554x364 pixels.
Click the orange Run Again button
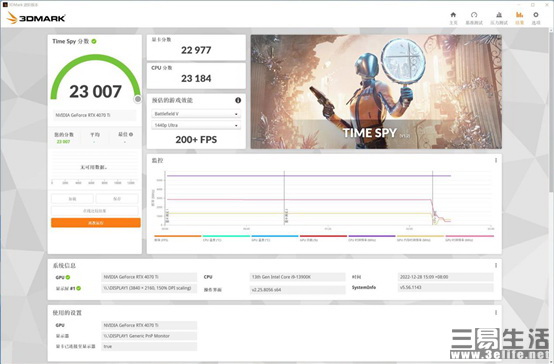[x=96, y=223]
